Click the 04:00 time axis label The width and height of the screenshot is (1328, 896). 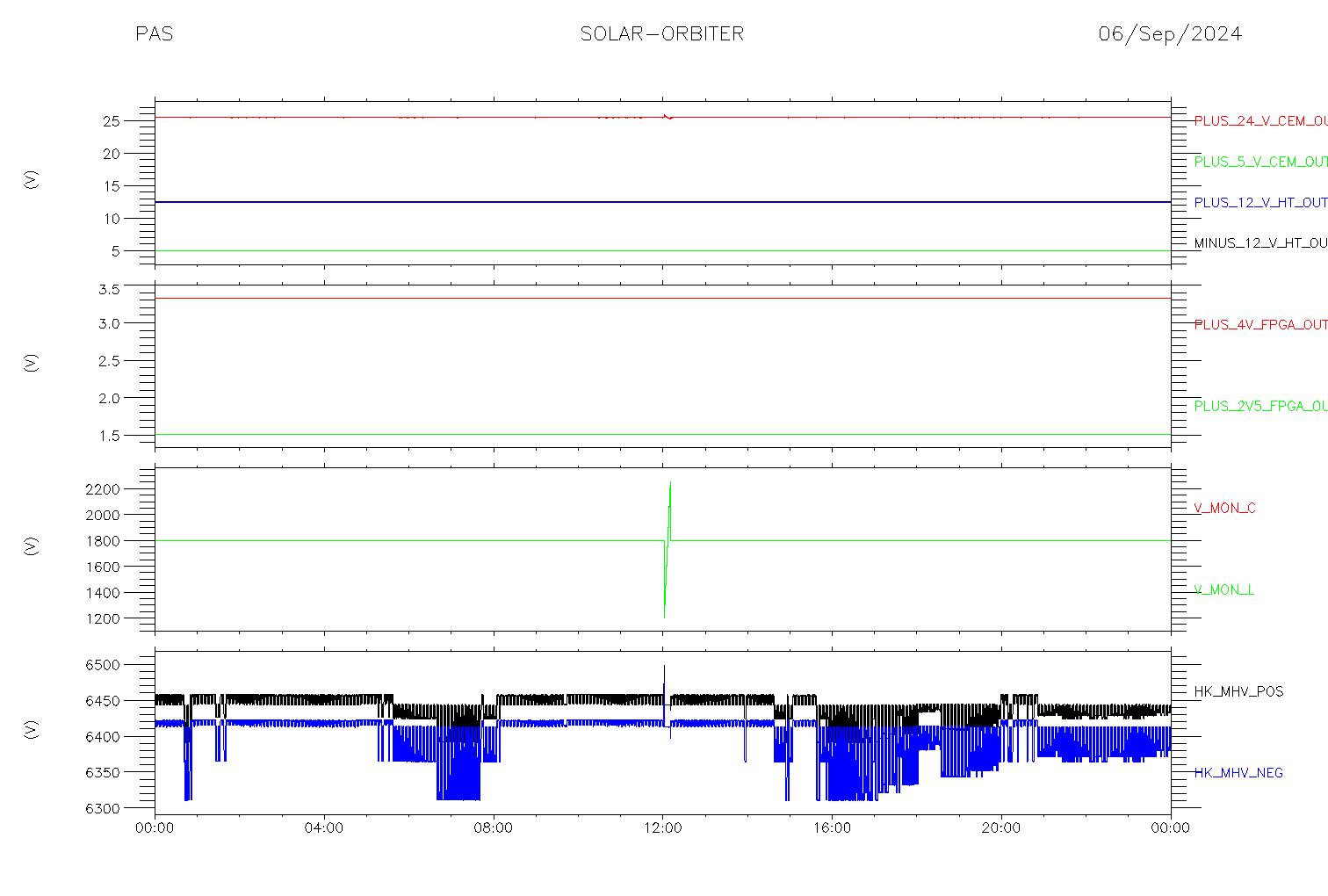324,827
